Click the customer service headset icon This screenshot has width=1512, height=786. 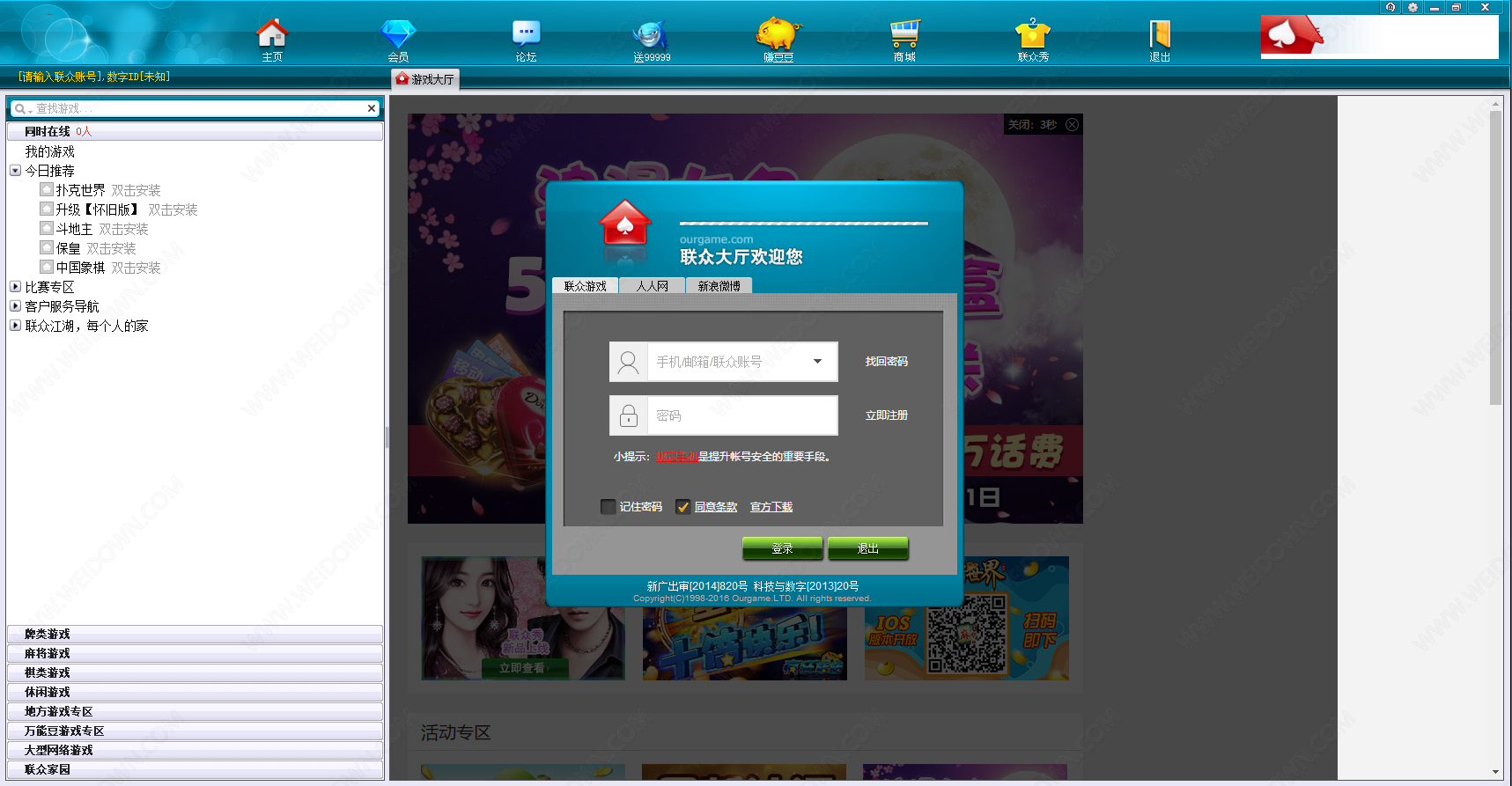coord(1390,7)
